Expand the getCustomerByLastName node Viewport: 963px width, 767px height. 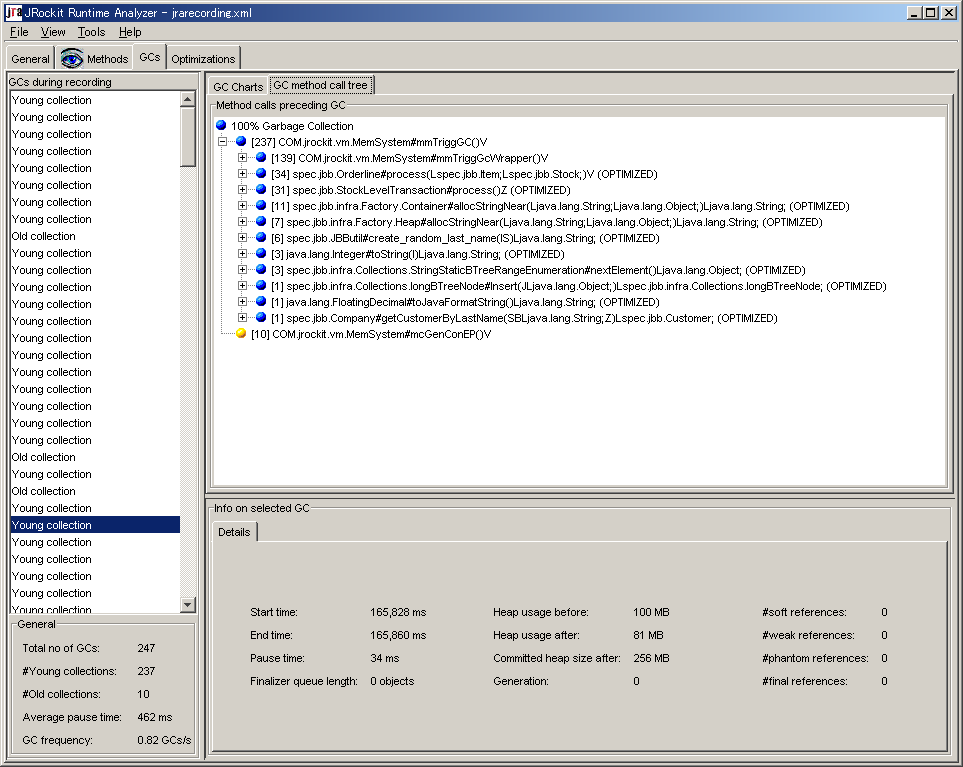(x=243, y=317)
